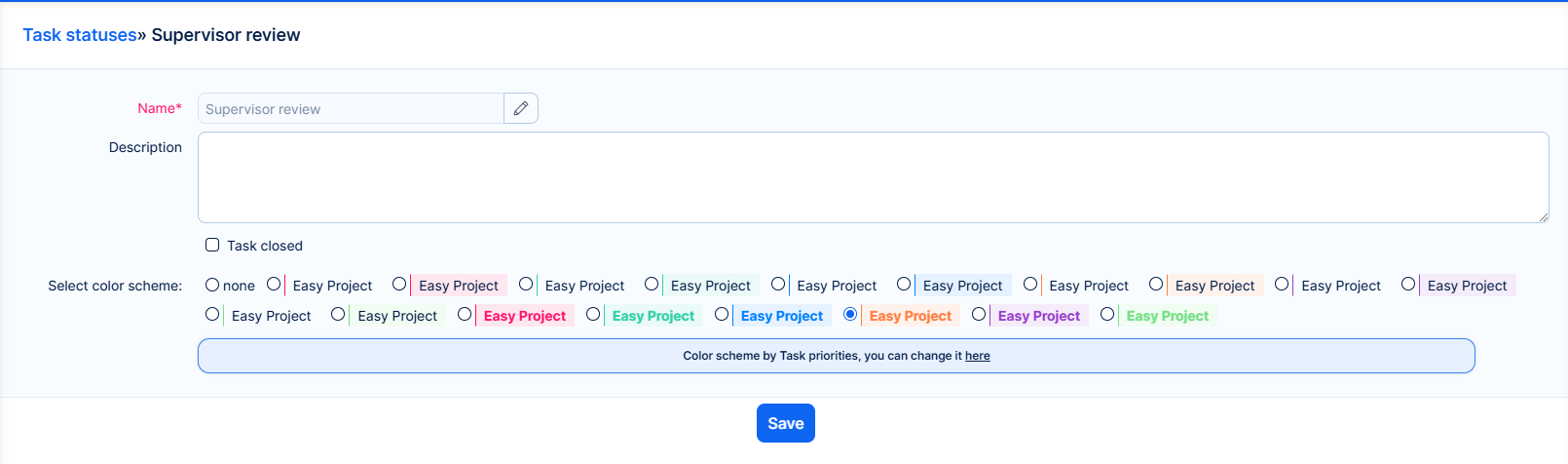Select the pale-green-background Easy Project scheme
This screenshot has height=464, width=1568.
pyautogui.click(x=338, y=314)
